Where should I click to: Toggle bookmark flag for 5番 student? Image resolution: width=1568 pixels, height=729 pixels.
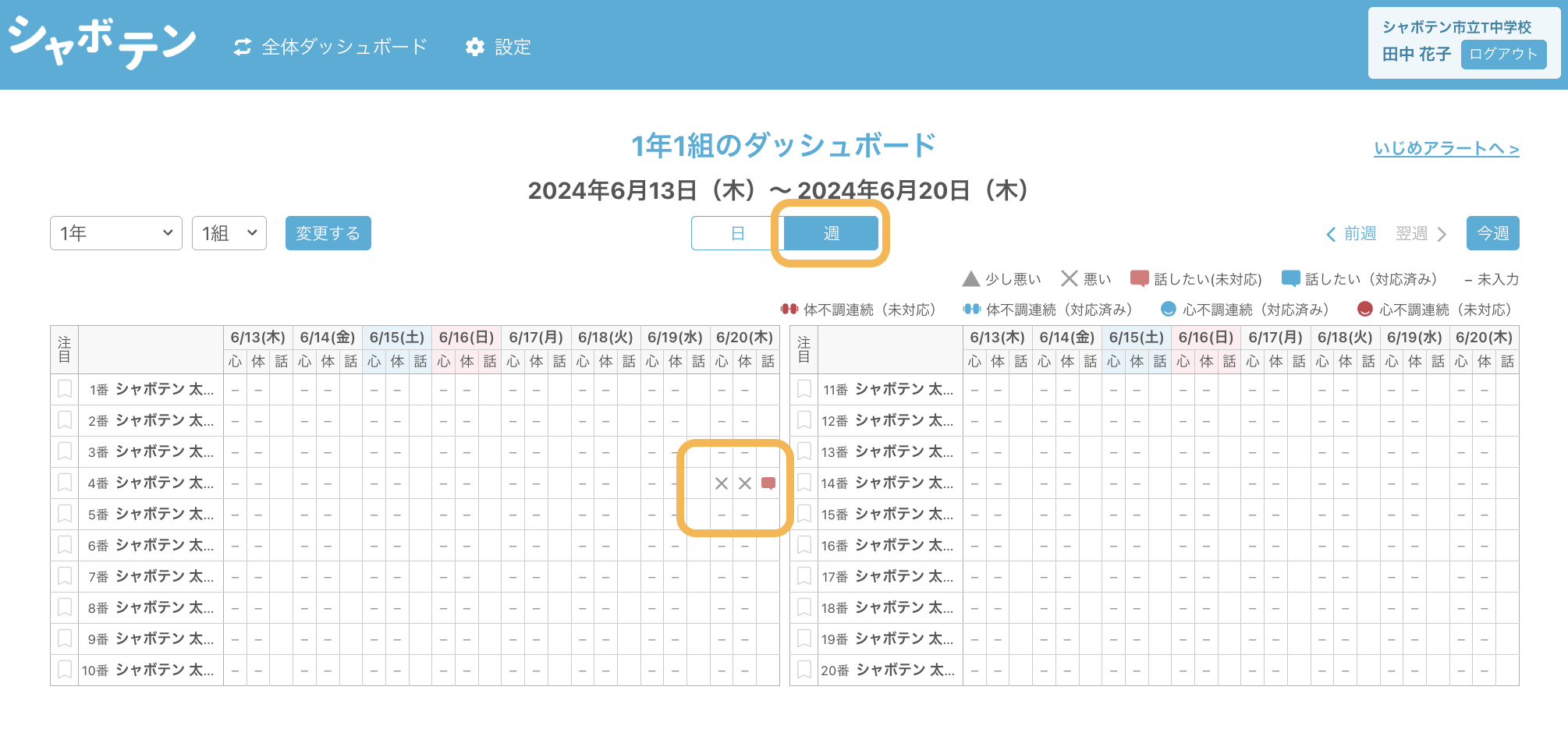[x=65, y=514]
